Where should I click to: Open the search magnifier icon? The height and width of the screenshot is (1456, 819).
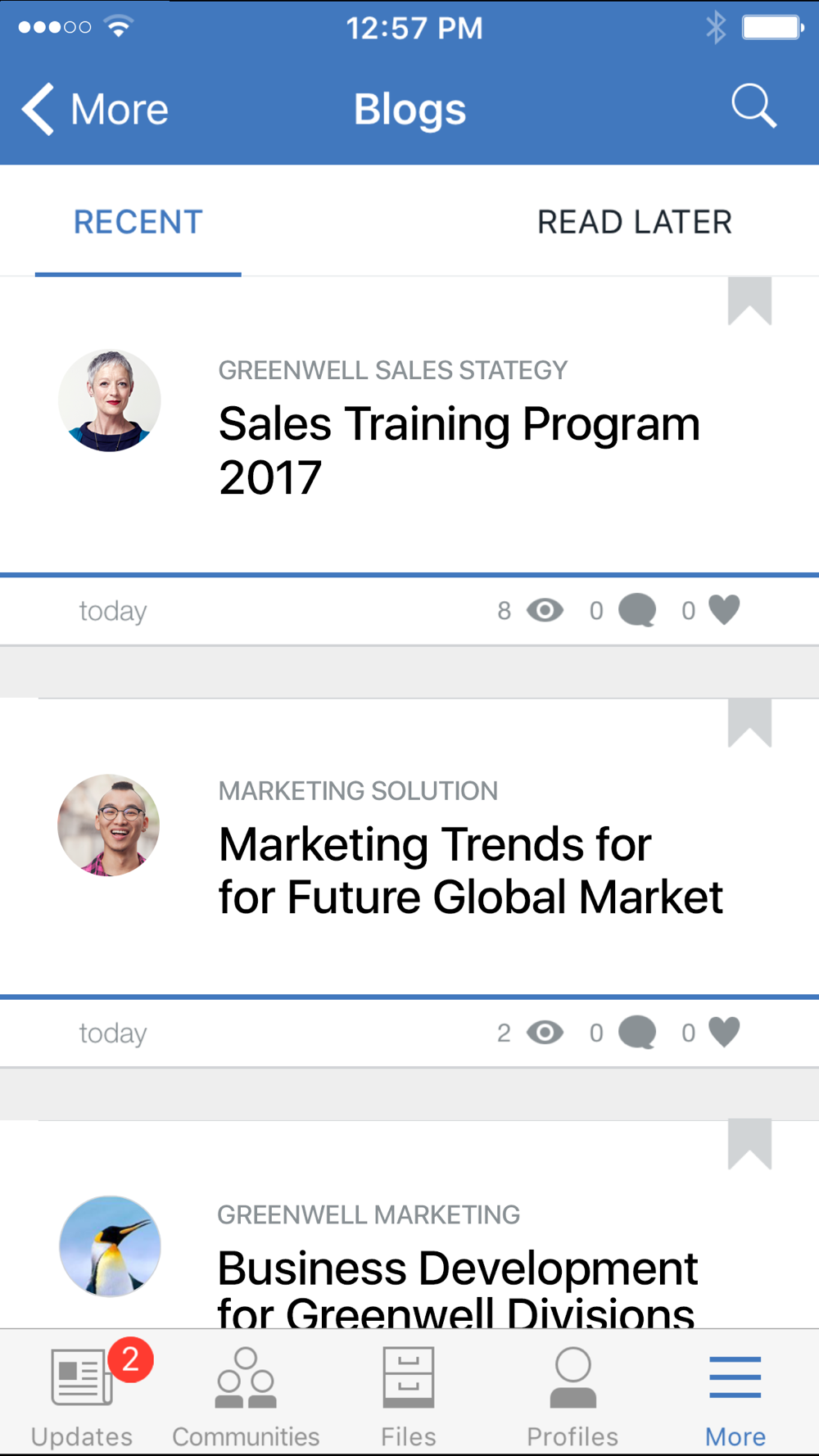(x=753, y=106)
